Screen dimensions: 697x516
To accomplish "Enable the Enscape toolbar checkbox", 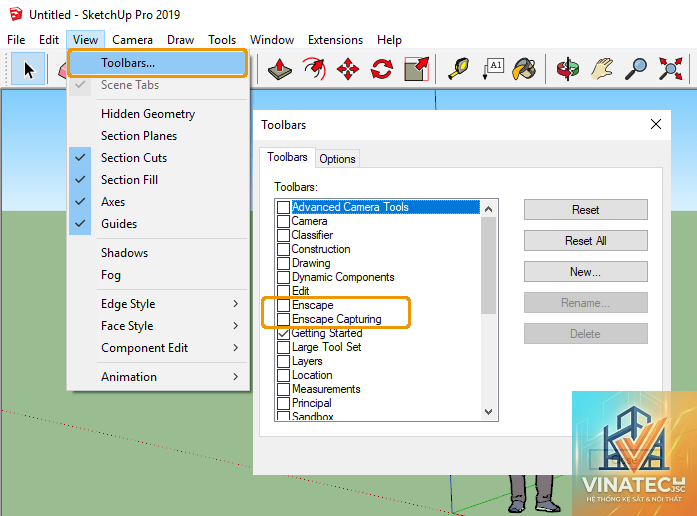I will coord(283,305).
